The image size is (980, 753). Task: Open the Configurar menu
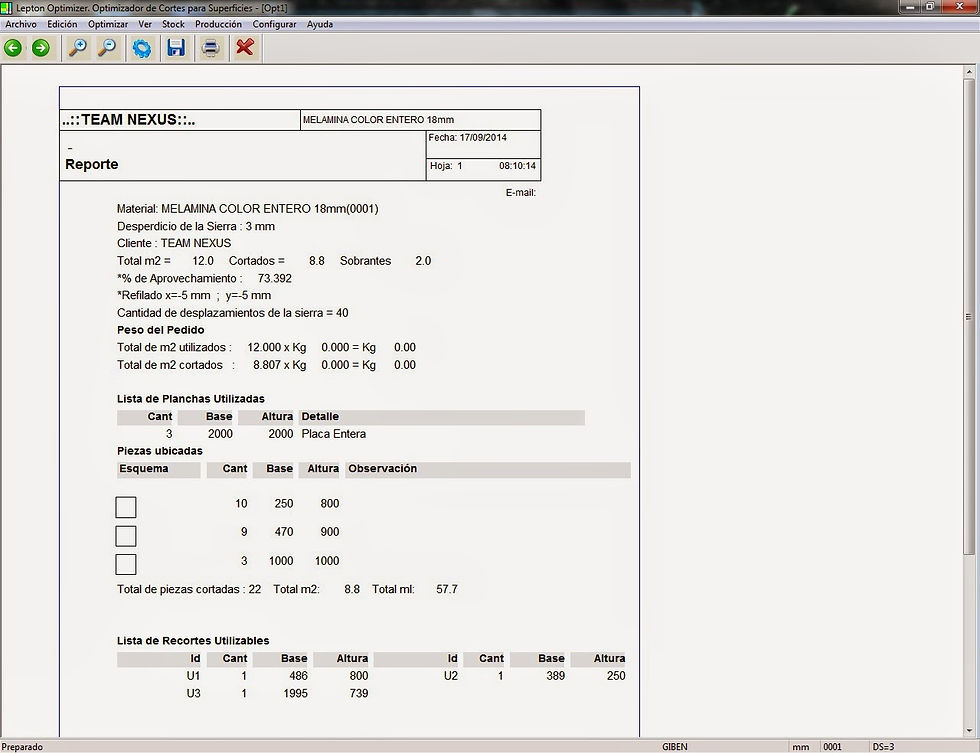click(274, 24)
